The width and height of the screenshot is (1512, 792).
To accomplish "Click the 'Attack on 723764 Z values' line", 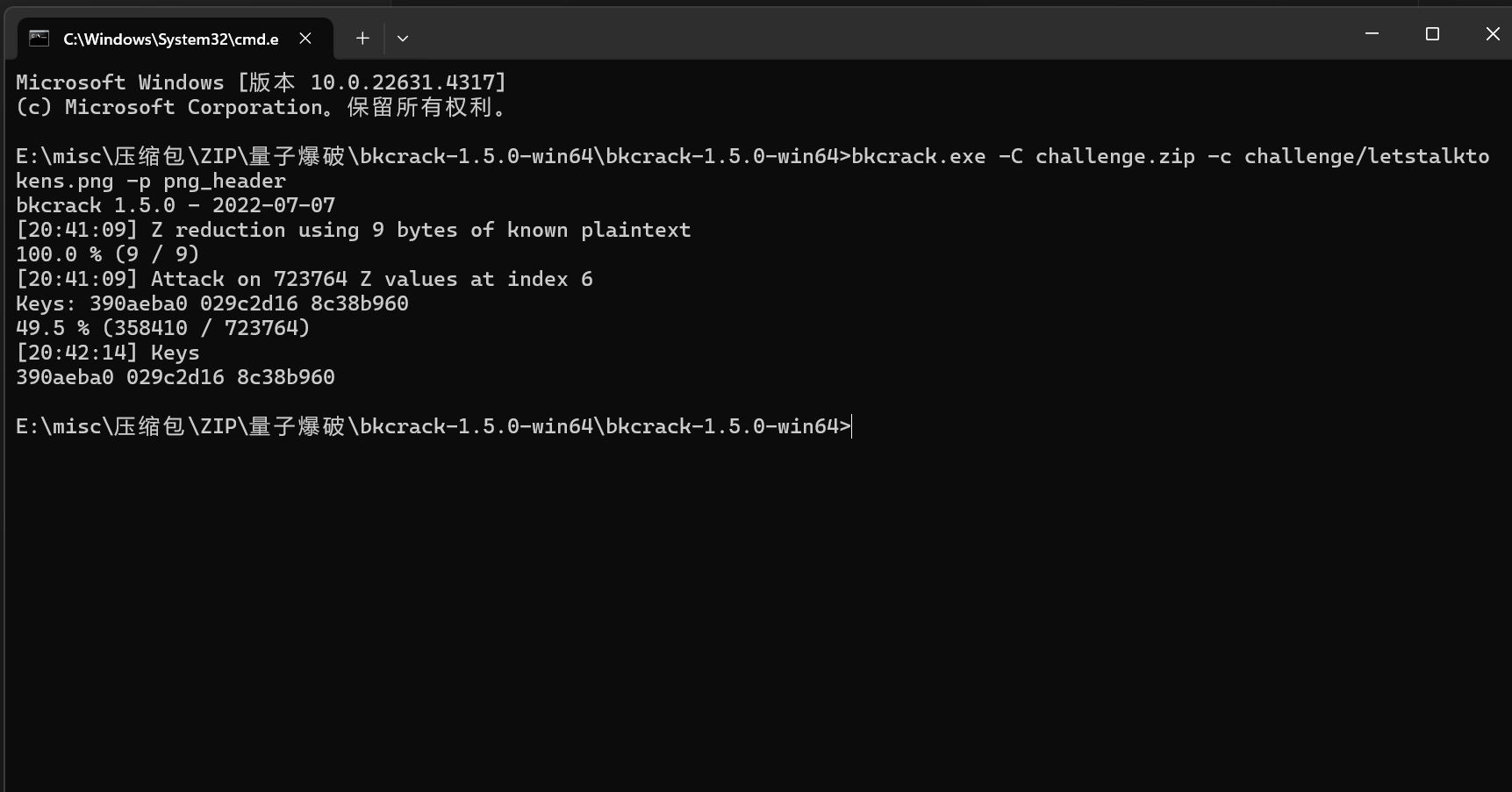I will coord(305,279).
